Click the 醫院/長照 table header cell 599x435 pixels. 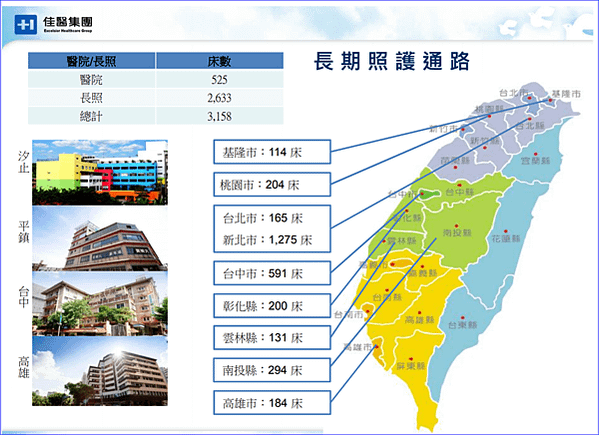click(92, 61)
